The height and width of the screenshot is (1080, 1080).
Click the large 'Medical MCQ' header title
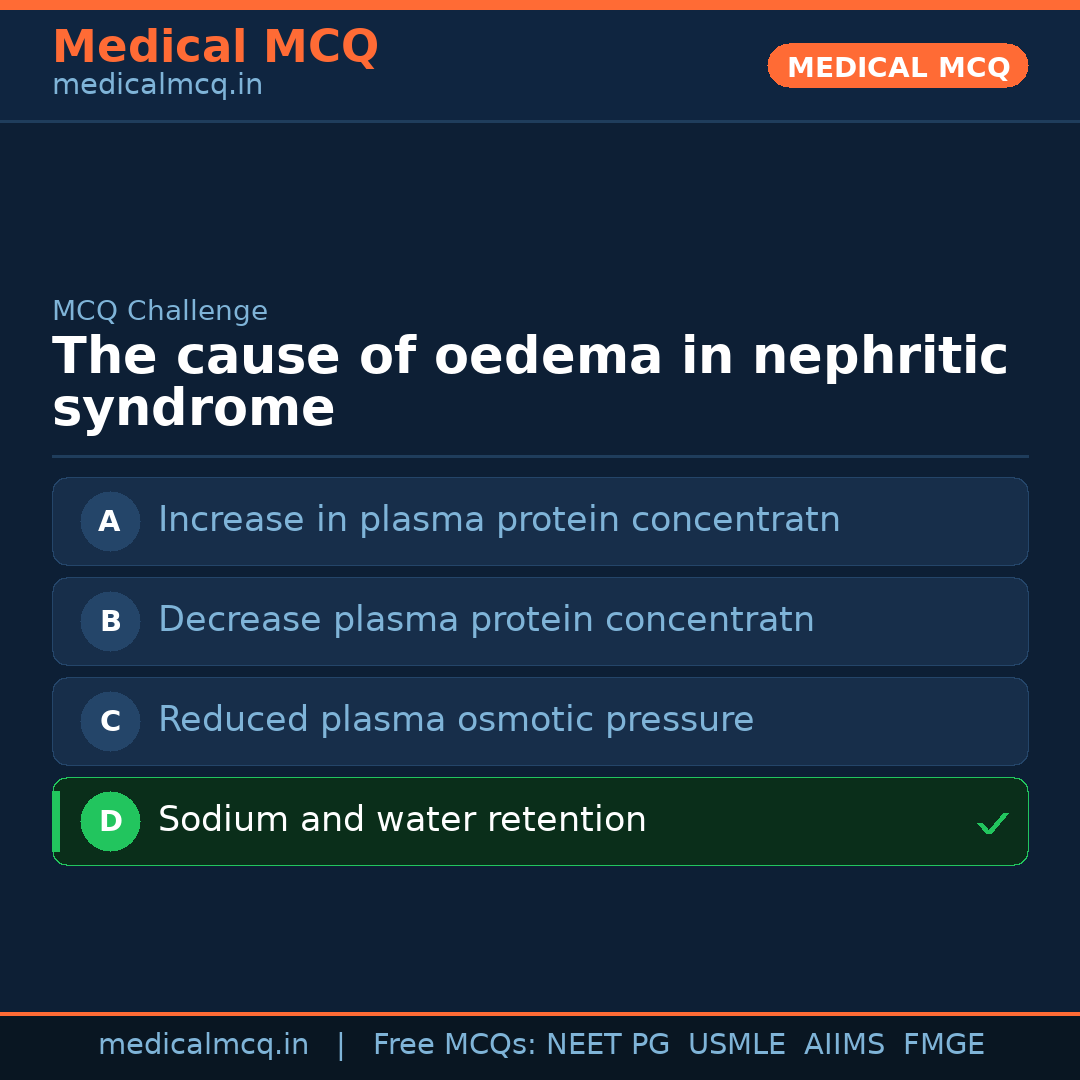215,47
